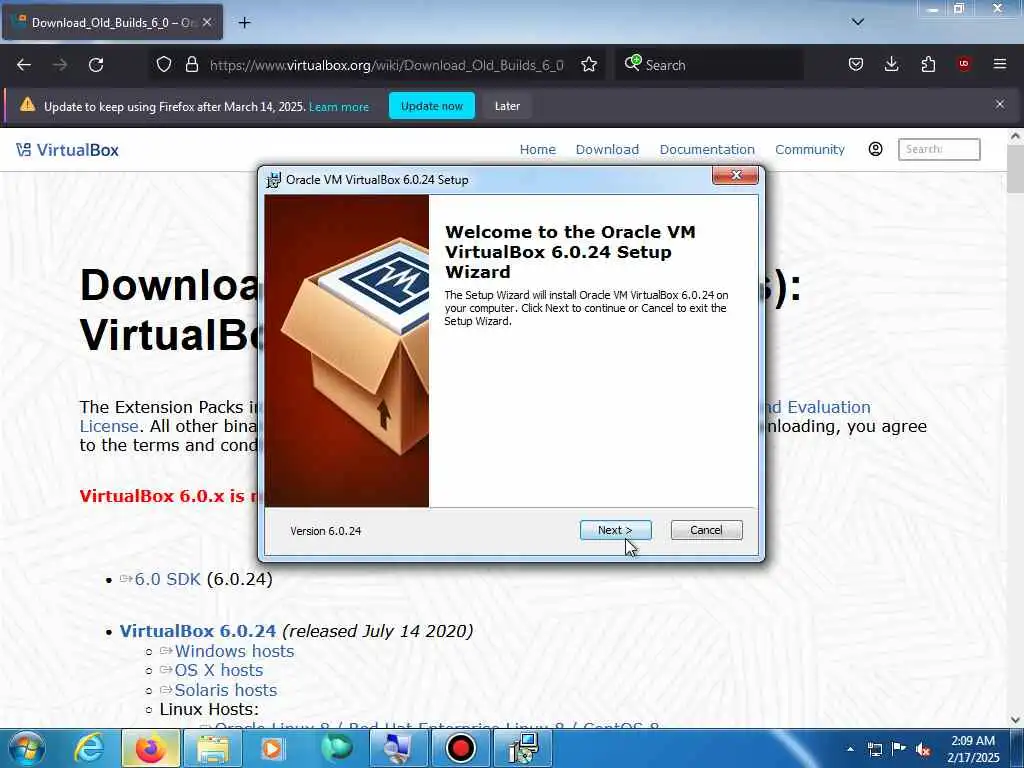1024x768 pixels.
Task: Click Next in the VirtualBox Setup wizard
Action: tap(615, 530)
